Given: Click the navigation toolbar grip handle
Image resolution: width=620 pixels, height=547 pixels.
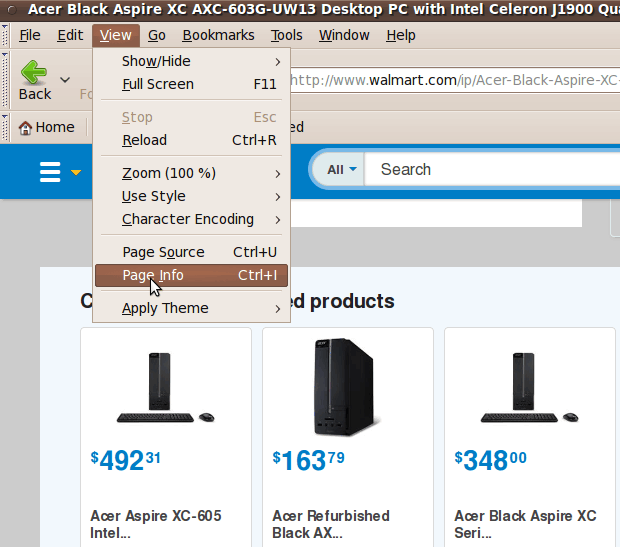Looking at the screenshot, I should coord(5,80).
